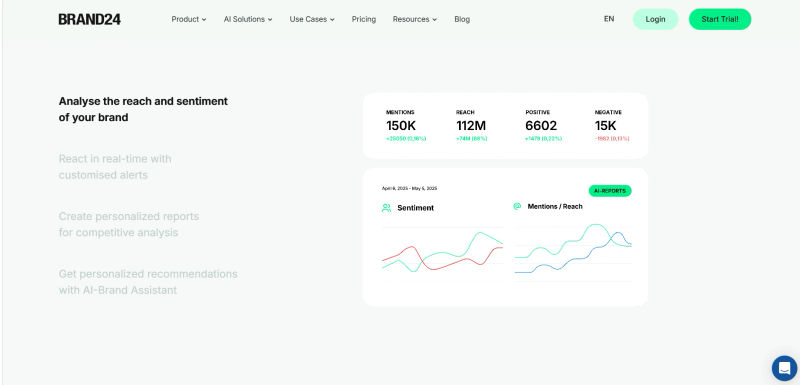Click the Sentiment chart title
800x385 pixels.
click(x=416, y=208)
